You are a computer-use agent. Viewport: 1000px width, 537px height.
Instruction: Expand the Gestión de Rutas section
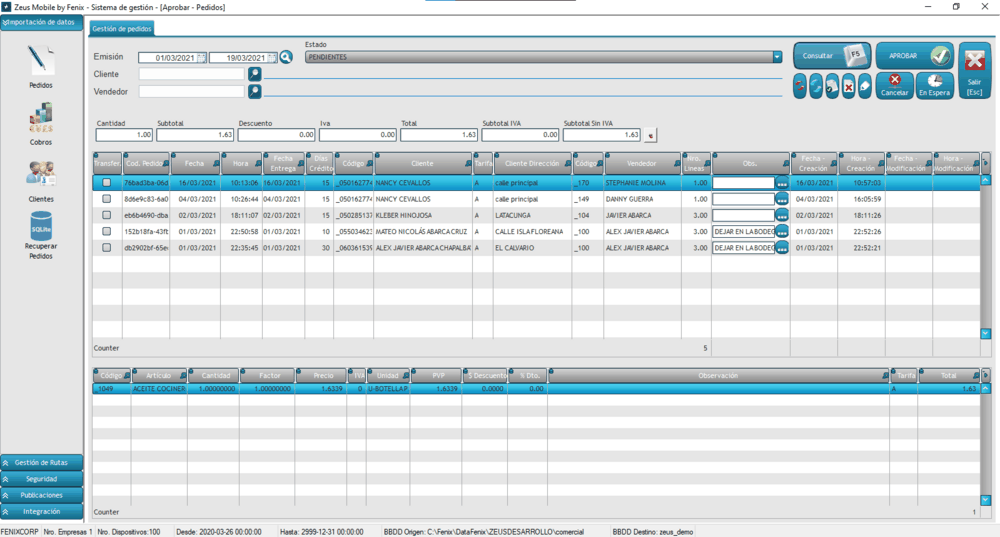click(41, 462)
